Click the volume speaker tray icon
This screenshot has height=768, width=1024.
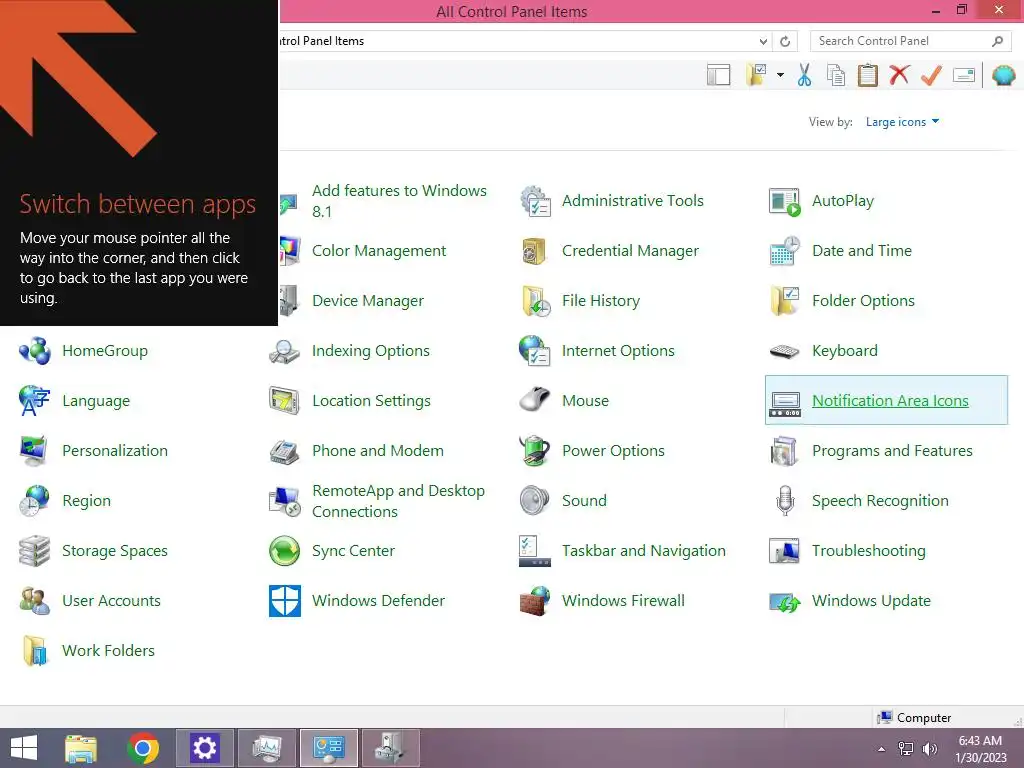coord(930,749)
